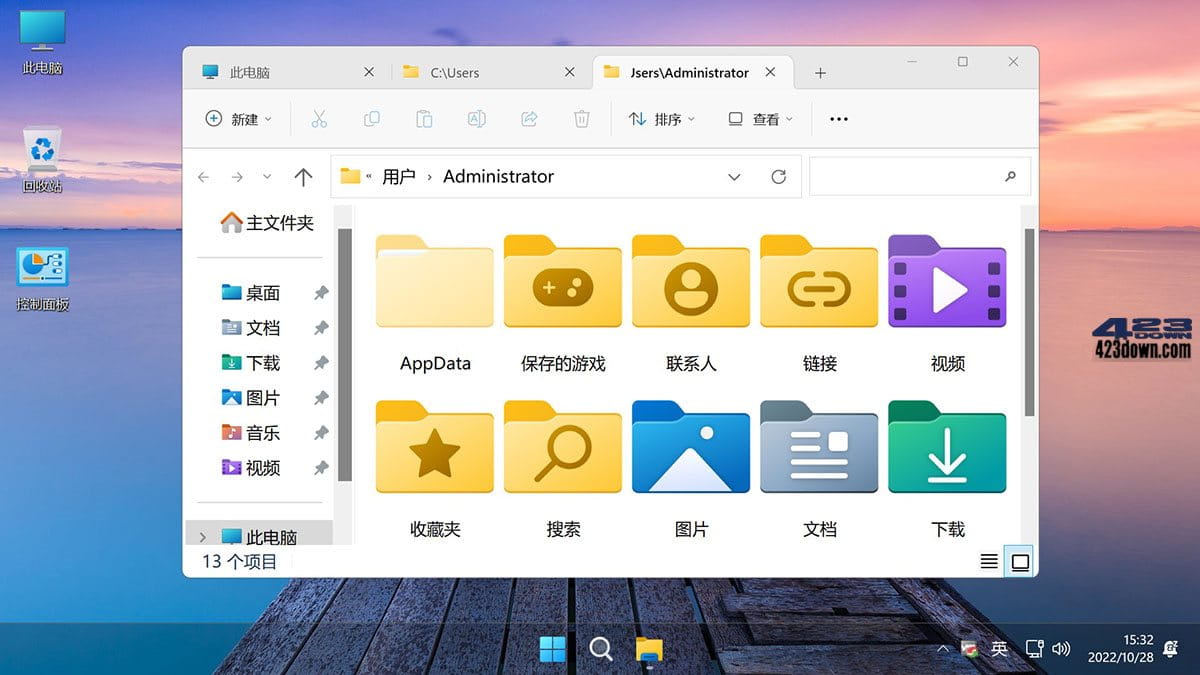Click the Rename icon in the toolbar
The width and height of the screenshot is (1200, 675).
pyautogui.click(x=476, y=118)
